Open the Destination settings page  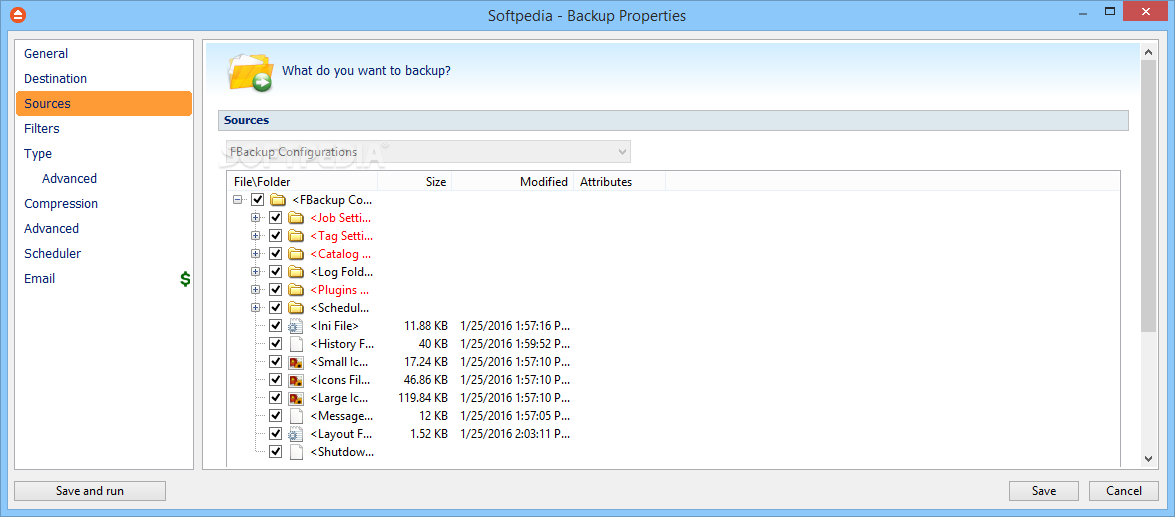(104, 79)
